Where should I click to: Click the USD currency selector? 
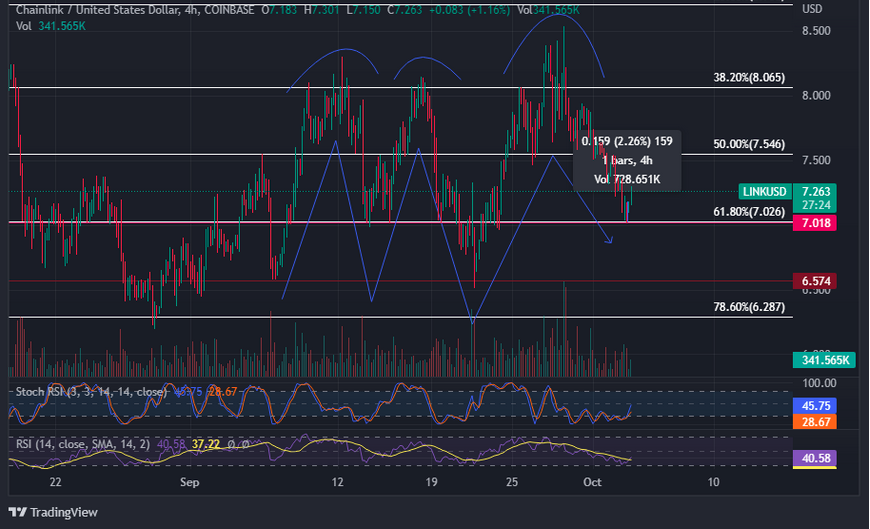pos(812,9)
